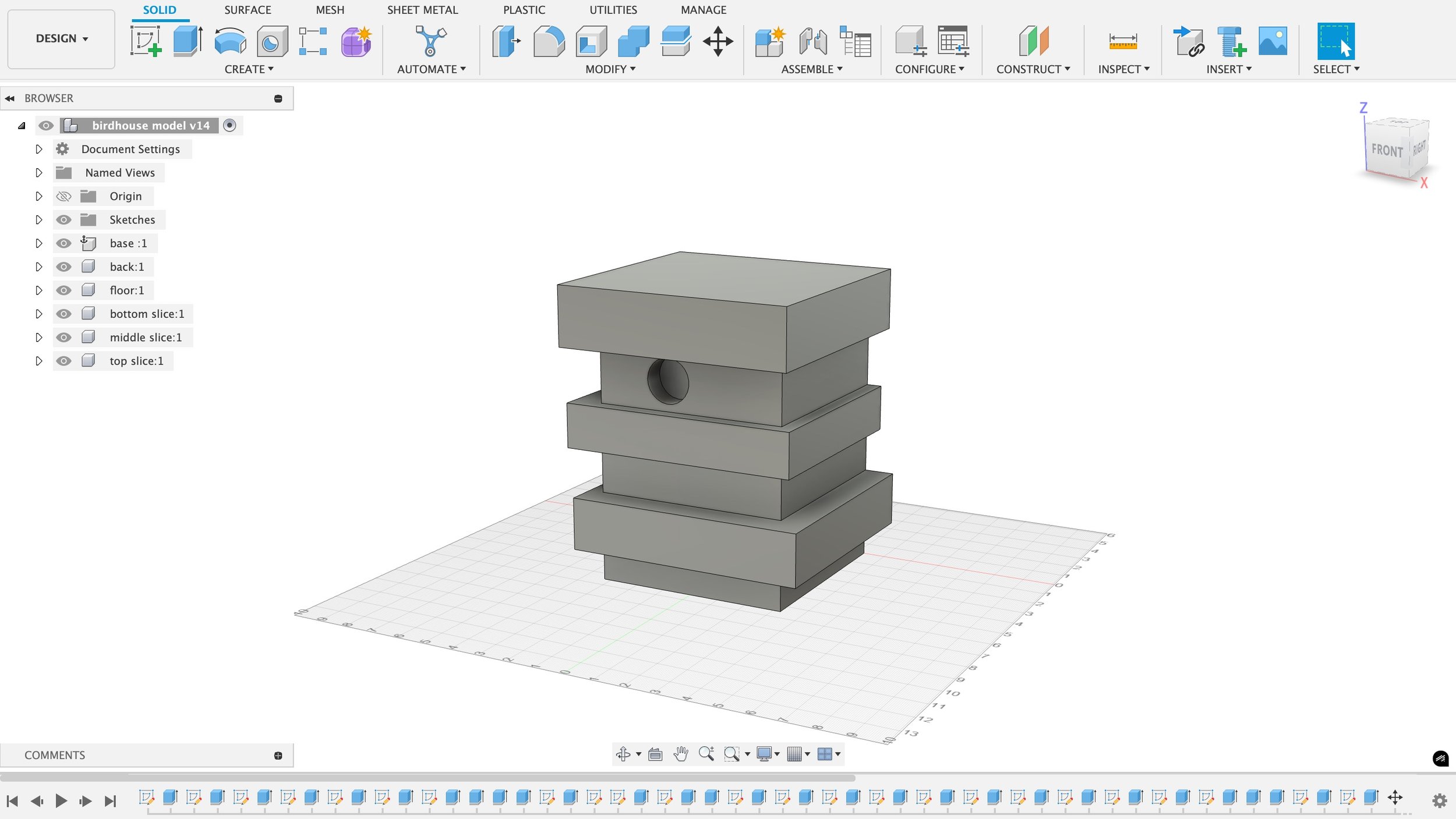Select the Create Form tool
Screen dimensions: 1456x819
tap(356, 41)
